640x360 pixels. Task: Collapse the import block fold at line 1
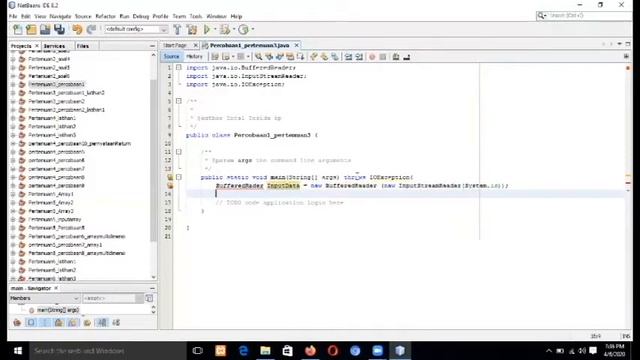179,67
